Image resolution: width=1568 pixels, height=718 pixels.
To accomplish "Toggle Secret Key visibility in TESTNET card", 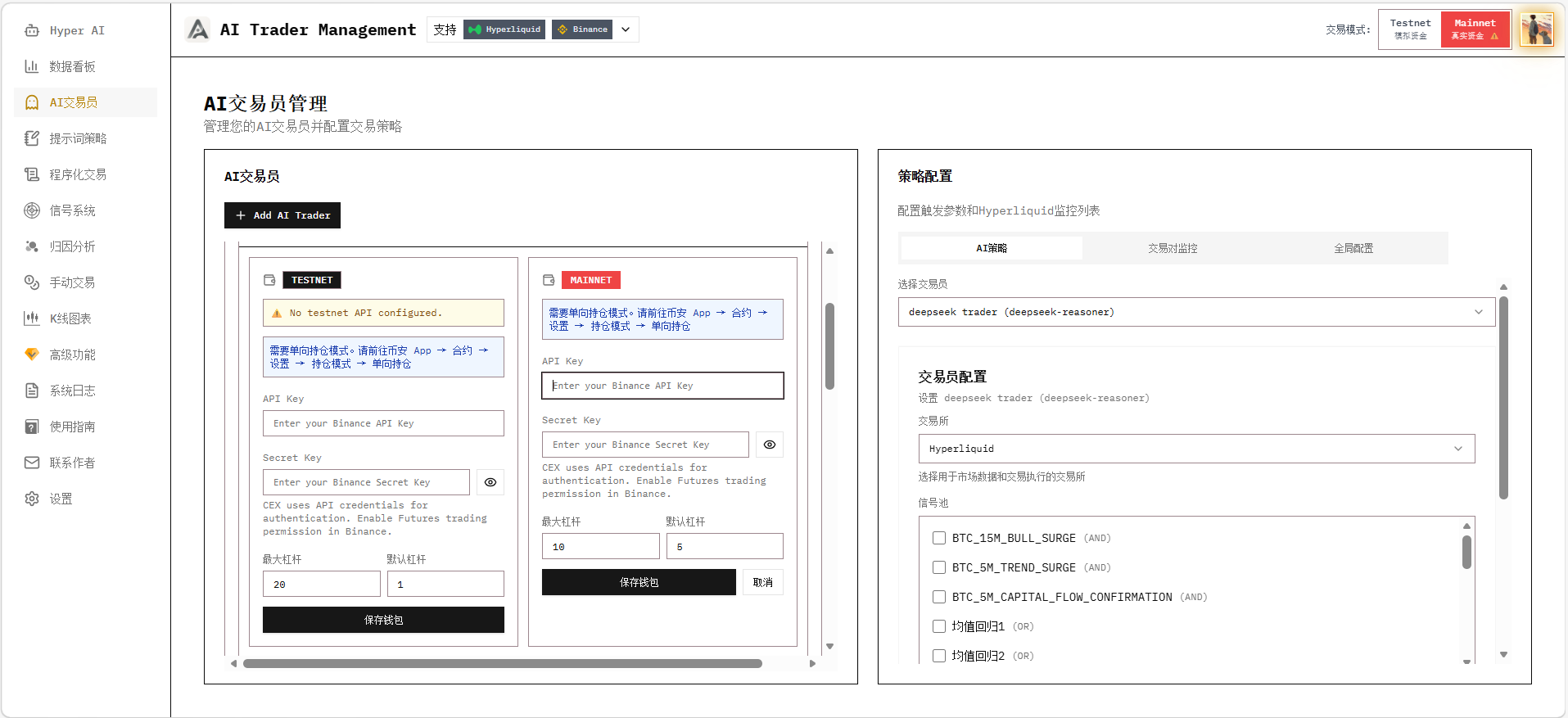I will point(490,482).
